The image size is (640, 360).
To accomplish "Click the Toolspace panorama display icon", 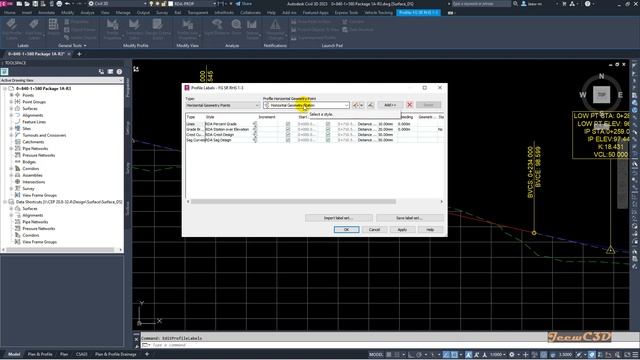I will point(110,71).
